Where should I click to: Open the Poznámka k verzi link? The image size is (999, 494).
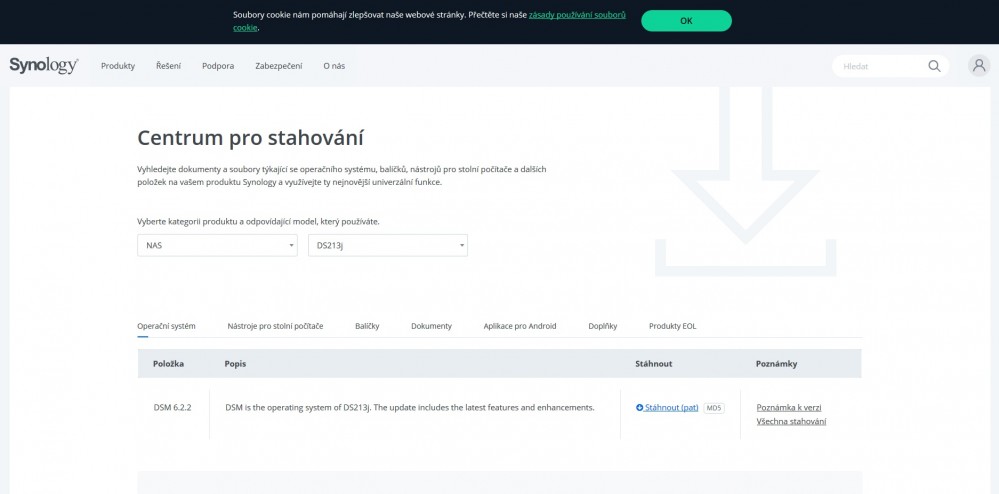pyautogui.click(x=789, y=408)
